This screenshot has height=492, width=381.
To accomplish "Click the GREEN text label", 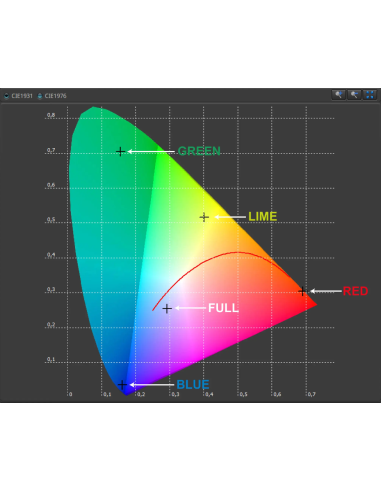I will [199, 151].
